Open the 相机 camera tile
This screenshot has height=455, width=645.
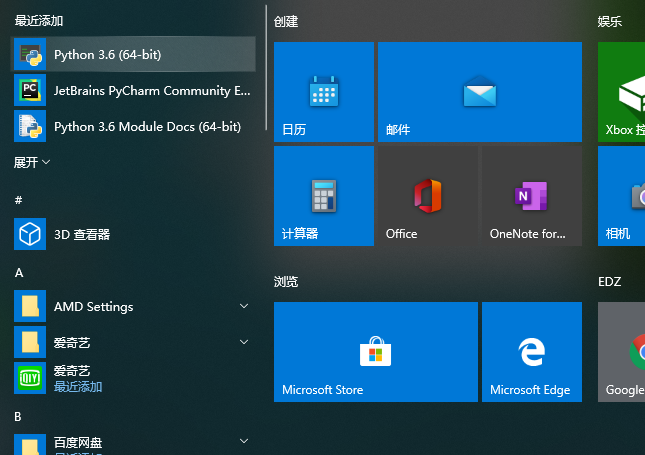(x=622, y=196)
